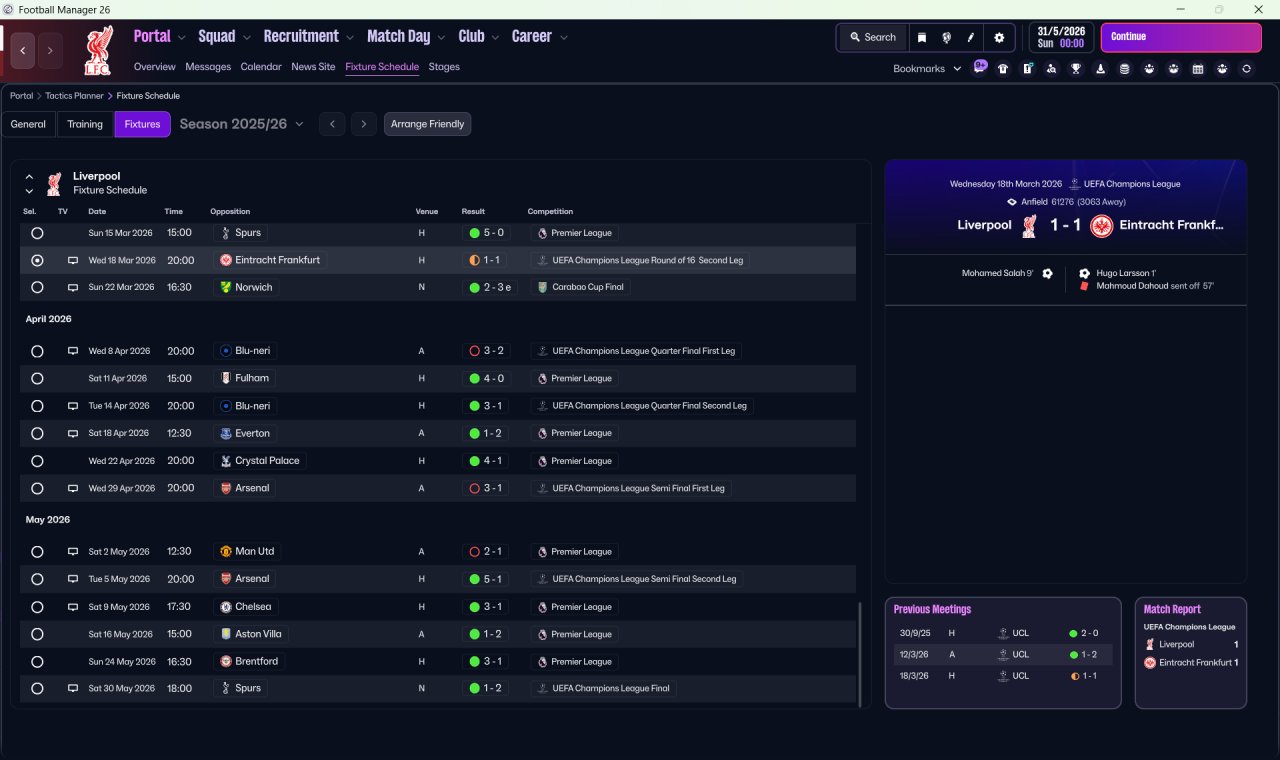
Task: Open the 30/9/25 previous meeting row
Action: (x=1003, y=633)
